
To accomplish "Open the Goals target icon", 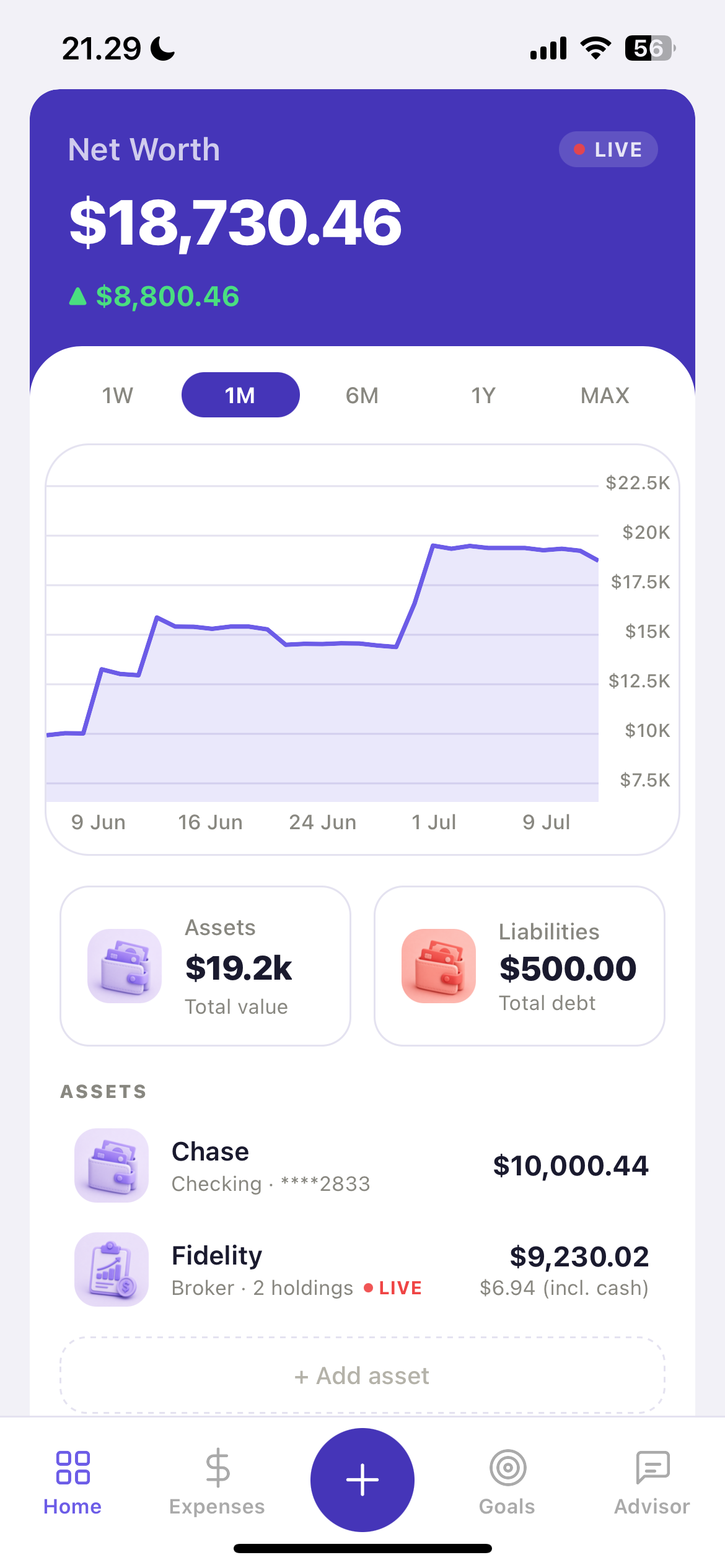I will (507, 1467).
